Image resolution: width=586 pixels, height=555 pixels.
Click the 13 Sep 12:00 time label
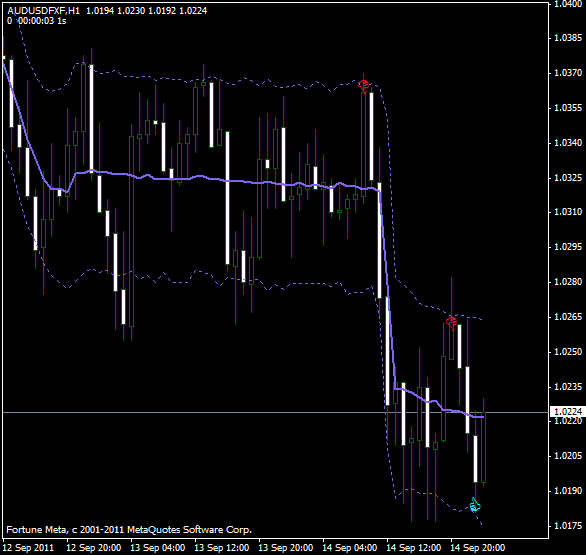[x=222, y=548]
